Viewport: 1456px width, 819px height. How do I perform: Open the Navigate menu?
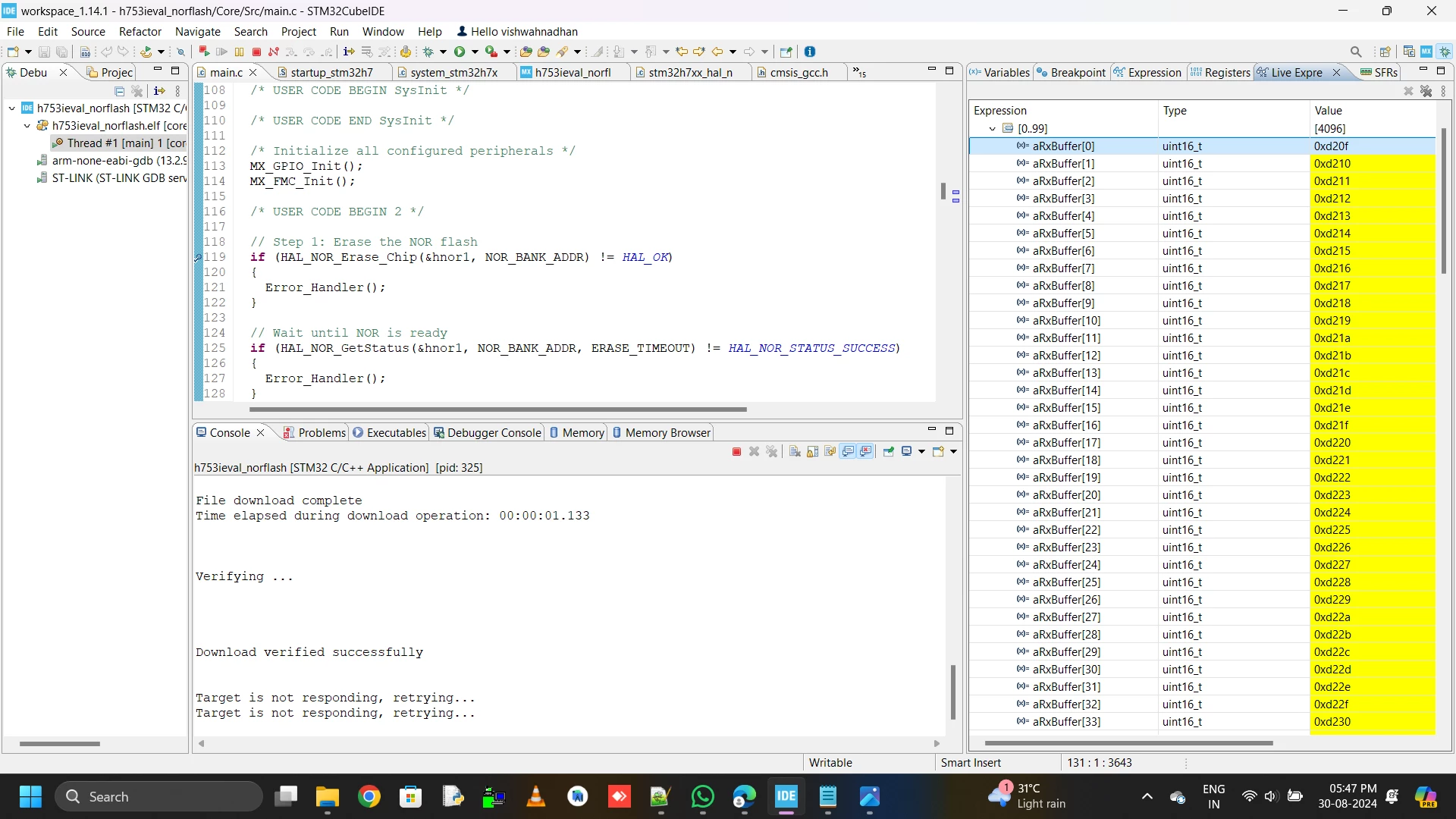198,31
